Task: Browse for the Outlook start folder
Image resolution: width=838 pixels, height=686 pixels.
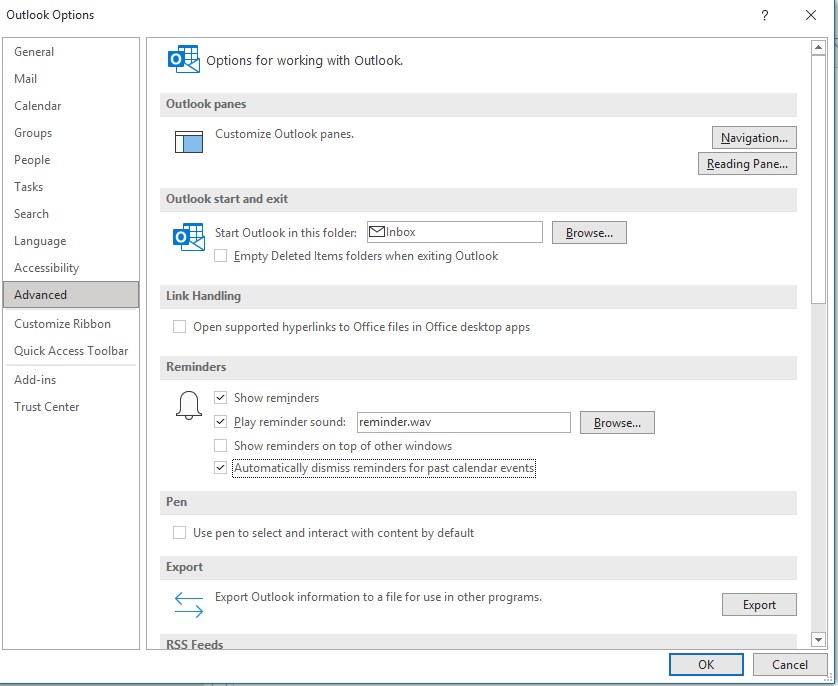Action: pyautogui.click(x=589, y=232)
